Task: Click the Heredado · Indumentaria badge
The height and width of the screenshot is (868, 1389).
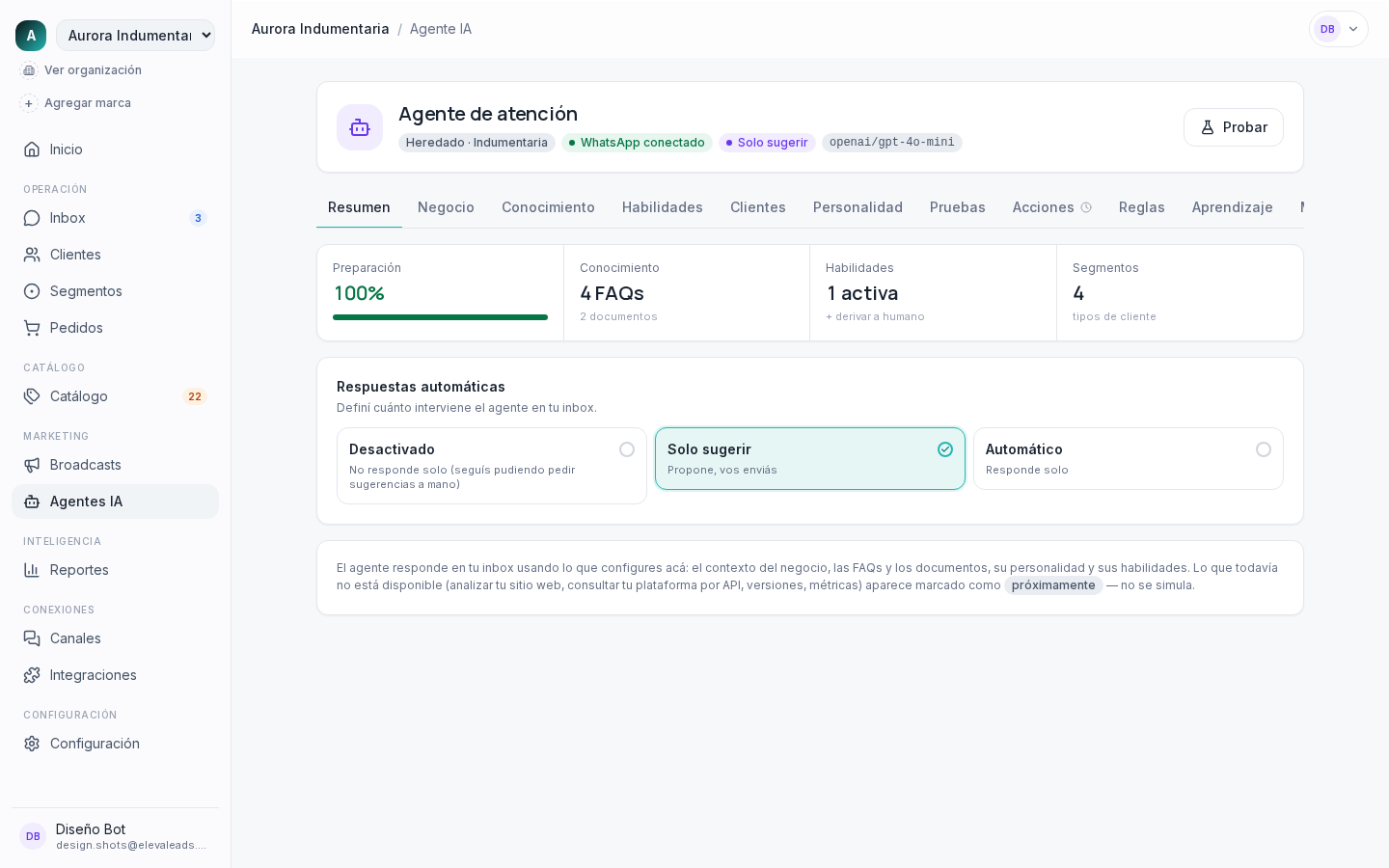Action: pyautogui.click(x=477, y=143)
